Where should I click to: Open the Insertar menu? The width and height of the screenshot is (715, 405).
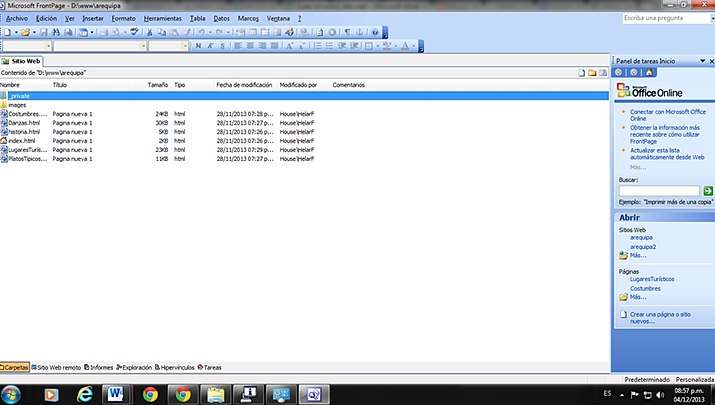pyautogui.click(x=93, y=19)
